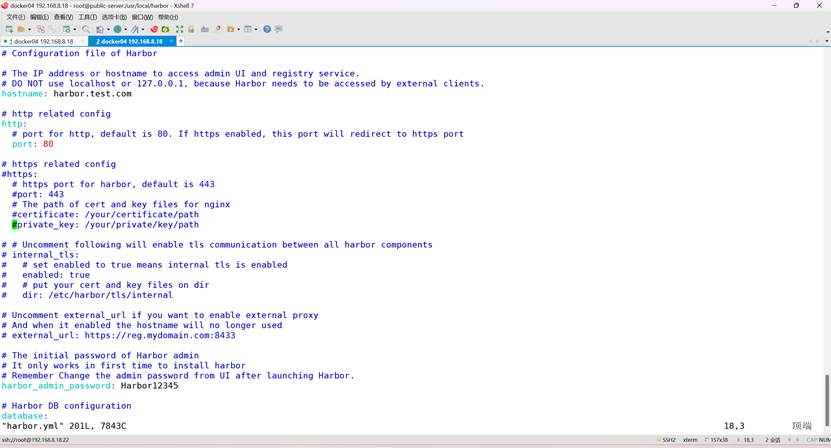Viewport: 831px width, 448px height.
Task: Click the pane layout icon
Action: [247, 29]
